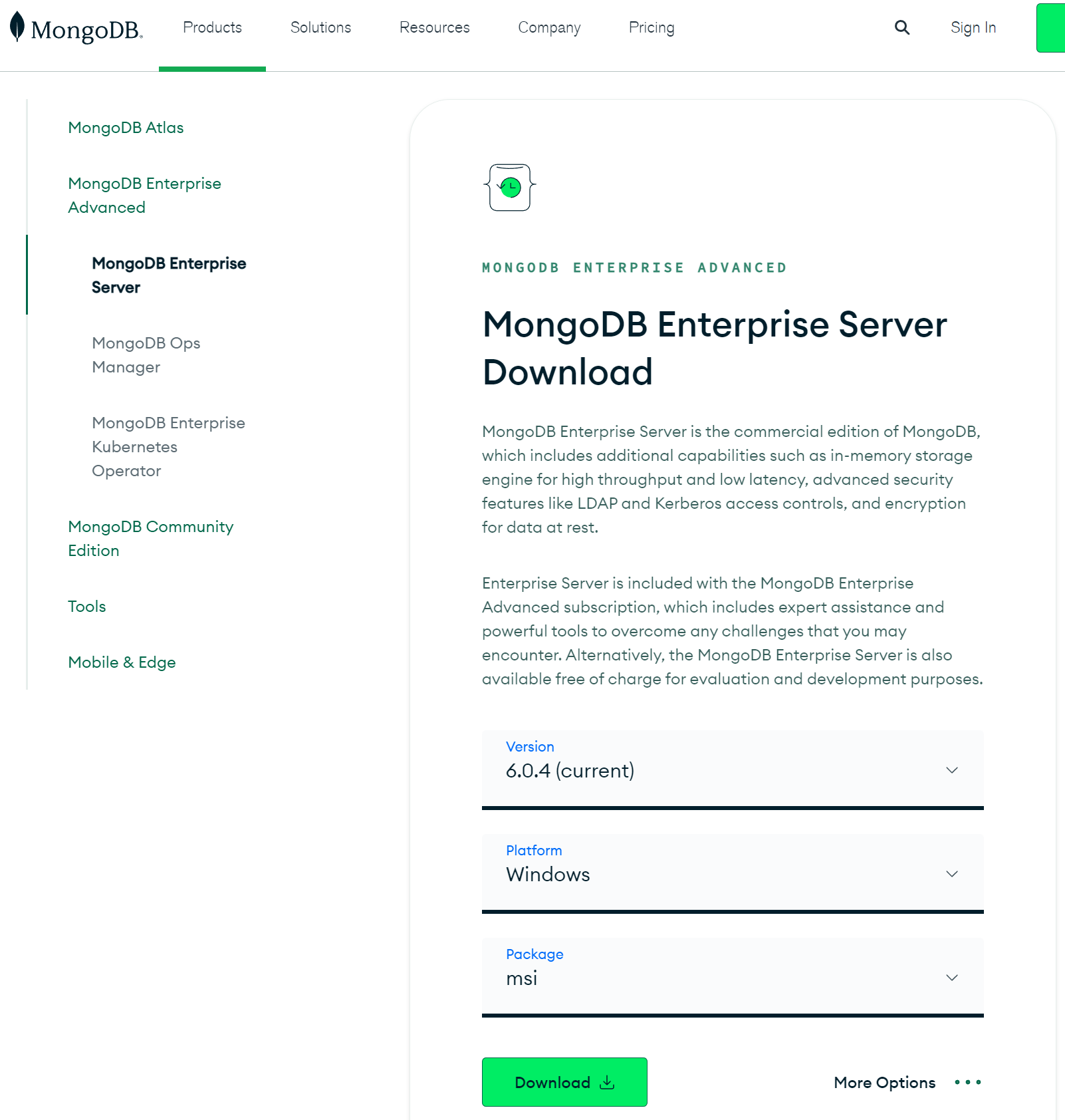Screen dimensions: 1065x1120
Task: Go to MongoDB Community Edition link
Action: pos(150,539)
